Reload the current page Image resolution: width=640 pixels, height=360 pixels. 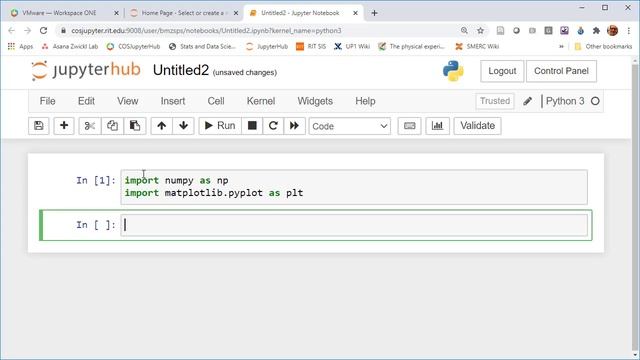pyautogui.click(x=43, y=31)
